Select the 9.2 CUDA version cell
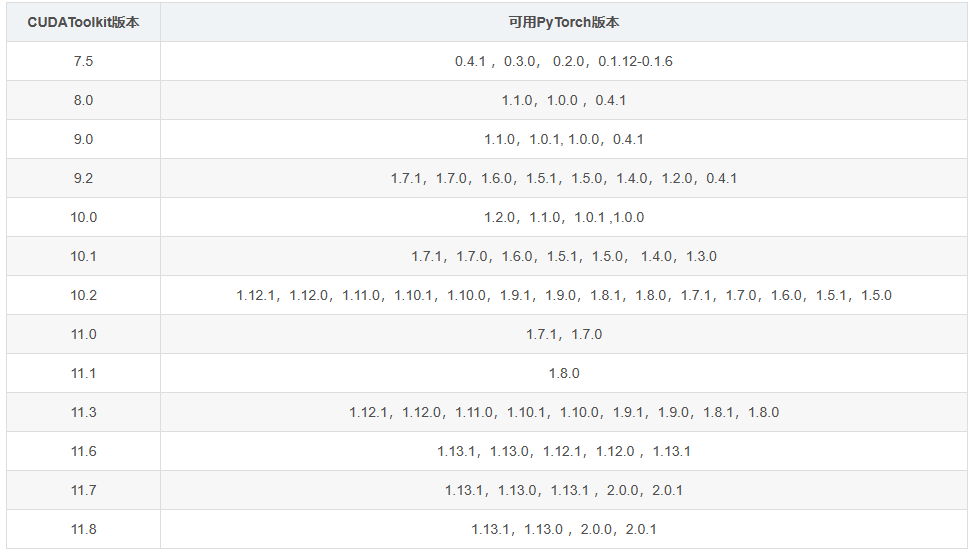Image resolution: width=979 pixels, height=558 pixels. [83, 178]
